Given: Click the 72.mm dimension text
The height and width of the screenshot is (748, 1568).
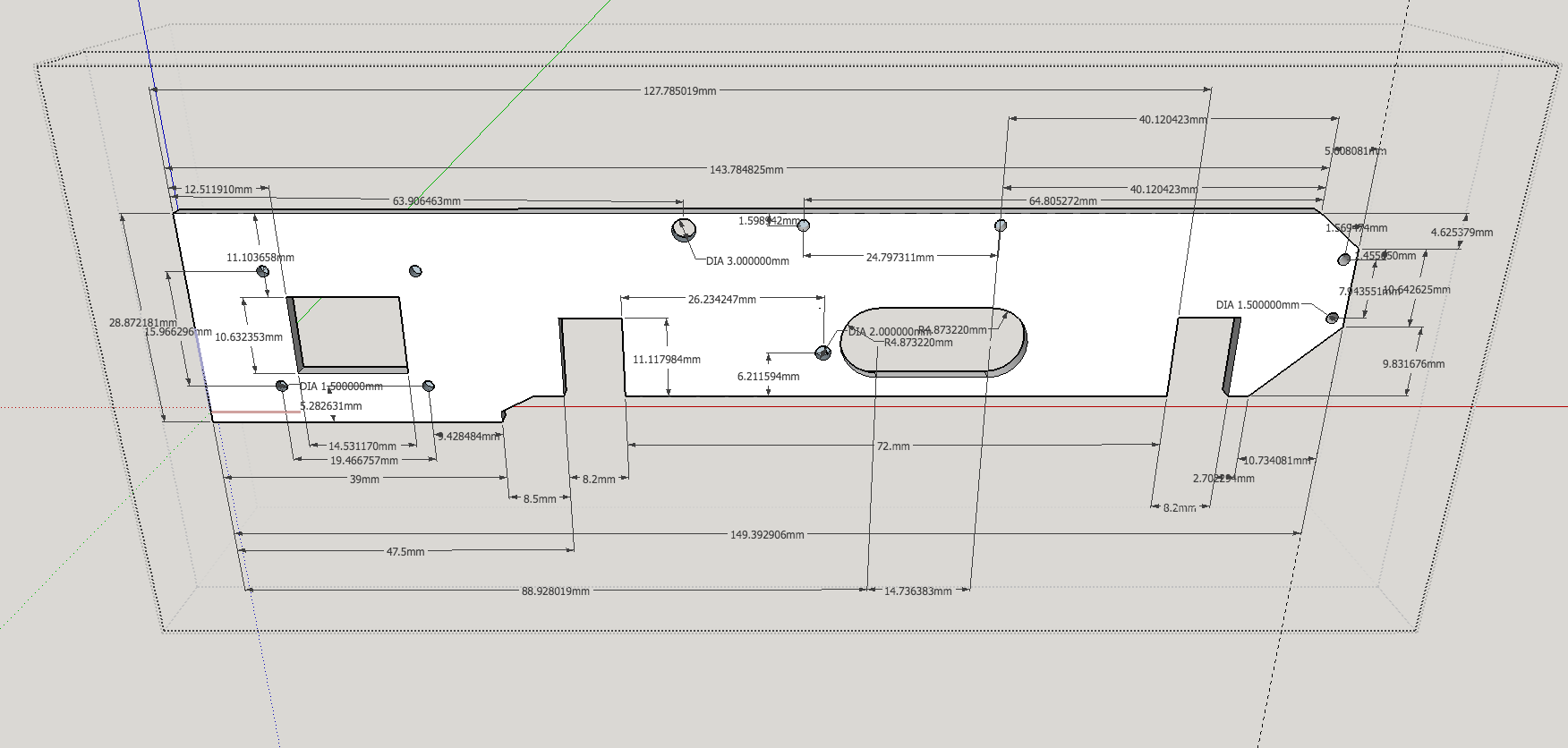Looking at the screenshot, I should tap(893, 446).
